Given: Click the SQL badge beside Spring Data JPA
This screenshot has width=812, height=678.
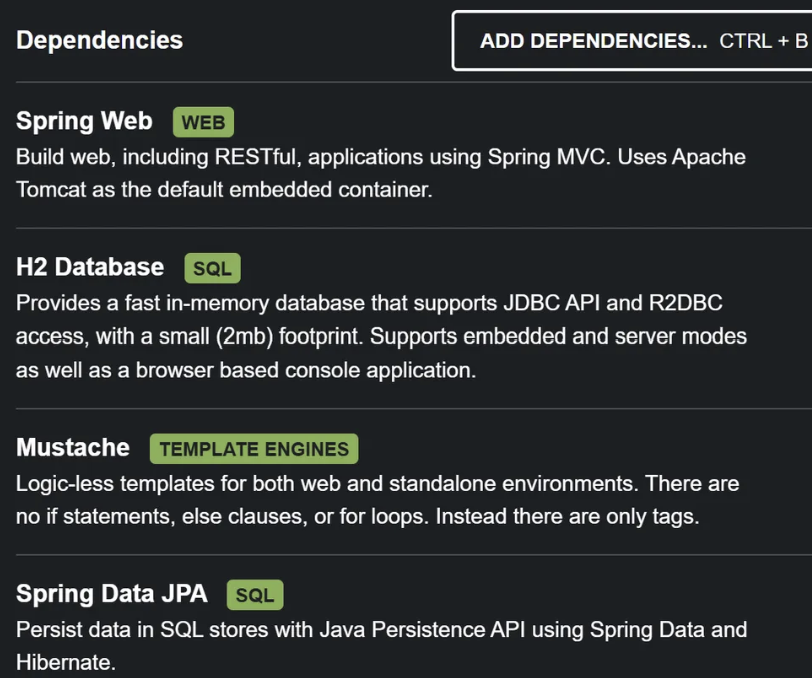Looking at the screenshot, I should [255, 595].
